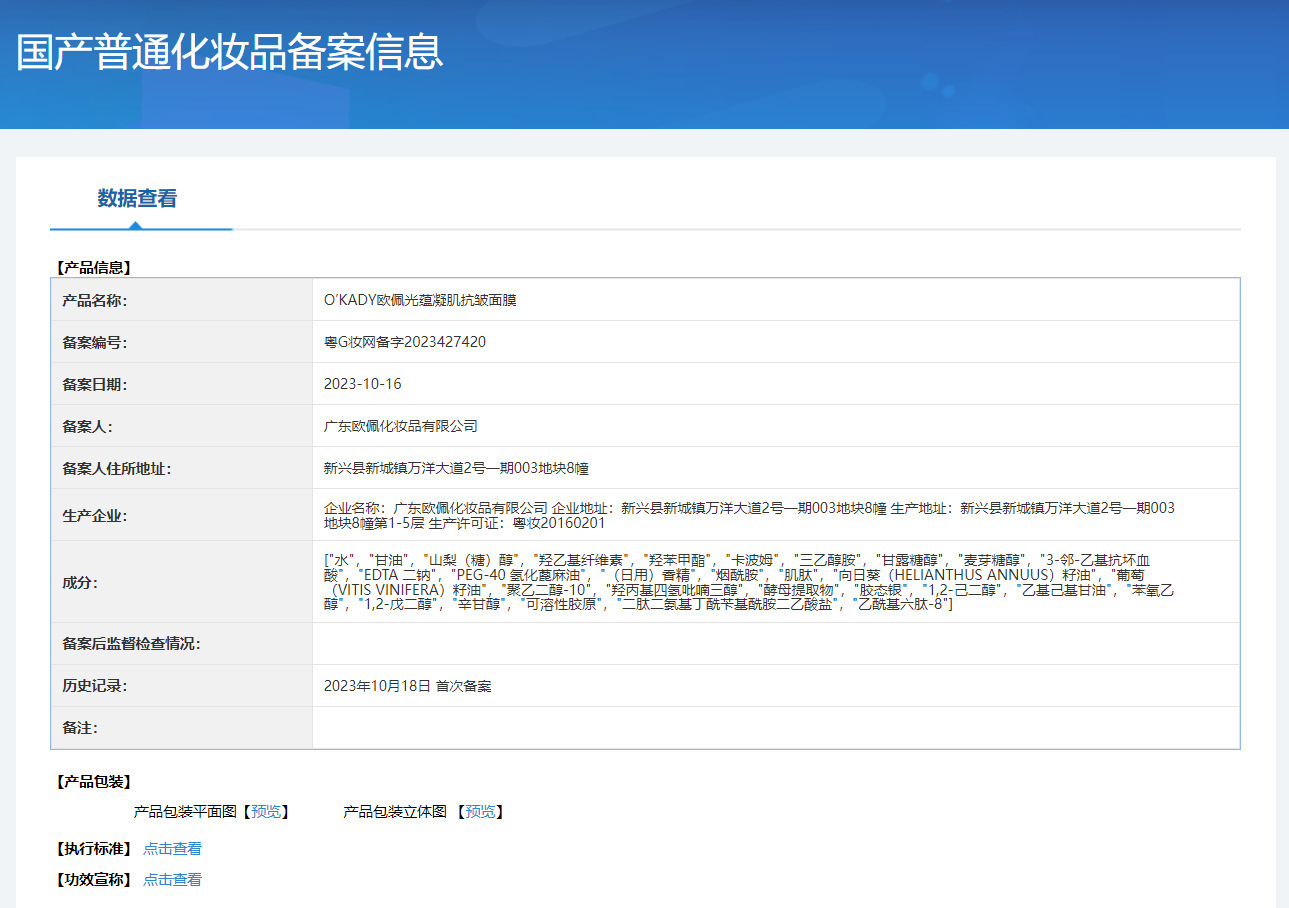
Task: Click the empty 备案后监督检查情况 value cell
Action: [775, 644]
